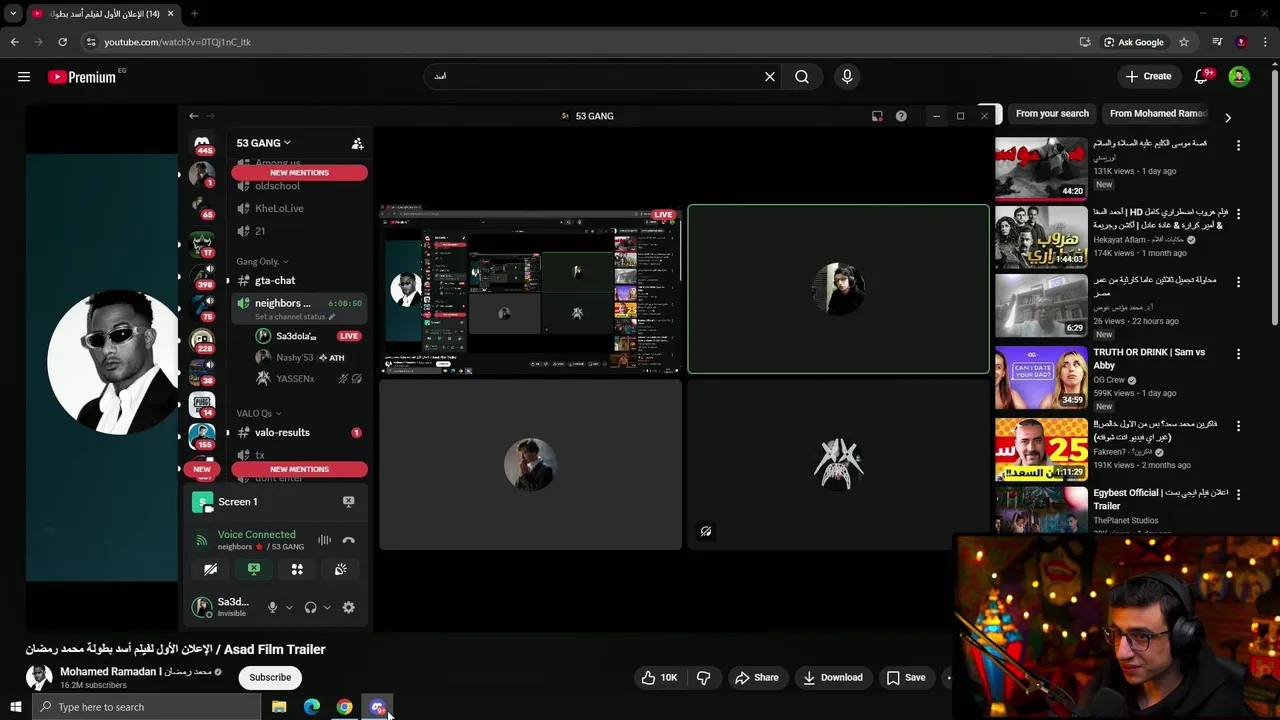The width and height of the screenshot is (1280, 720).
Task: Click the YouTube Create button
Action: pyautogui.click(x=1147, y=77)
